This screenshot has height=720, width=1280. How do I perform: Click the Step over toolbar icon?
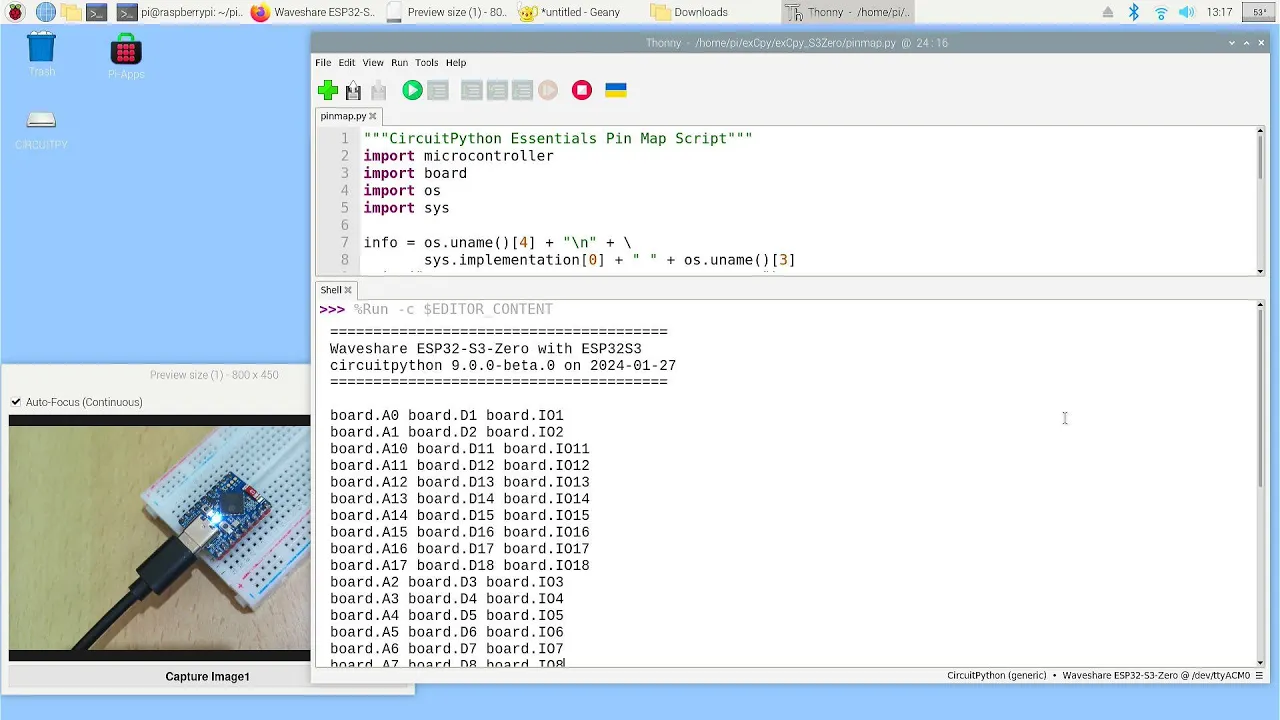click(471, 91)
